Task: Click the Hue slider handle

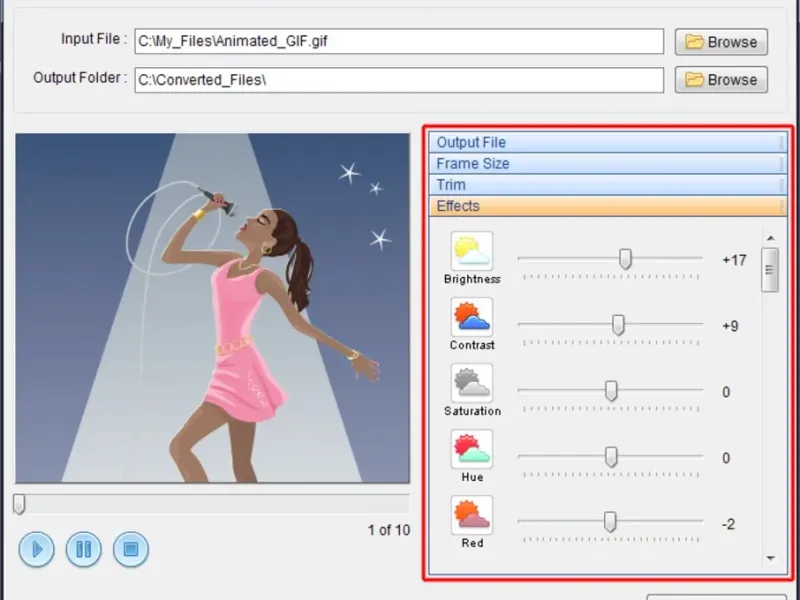Action: click(x=611, y=457)
